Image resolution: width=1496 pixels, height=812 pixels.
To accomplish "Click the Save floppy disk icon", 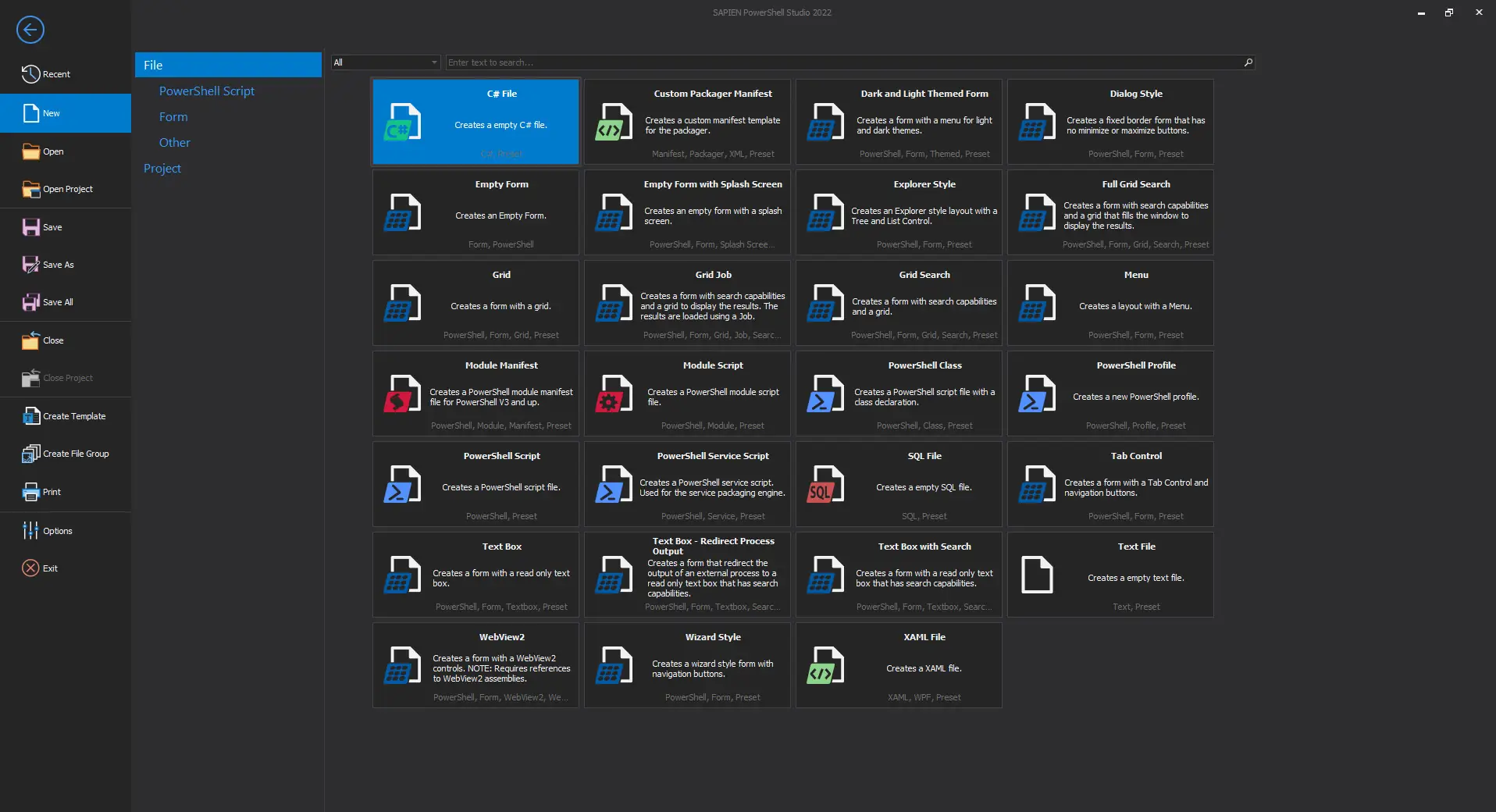I will click(30, 227).
